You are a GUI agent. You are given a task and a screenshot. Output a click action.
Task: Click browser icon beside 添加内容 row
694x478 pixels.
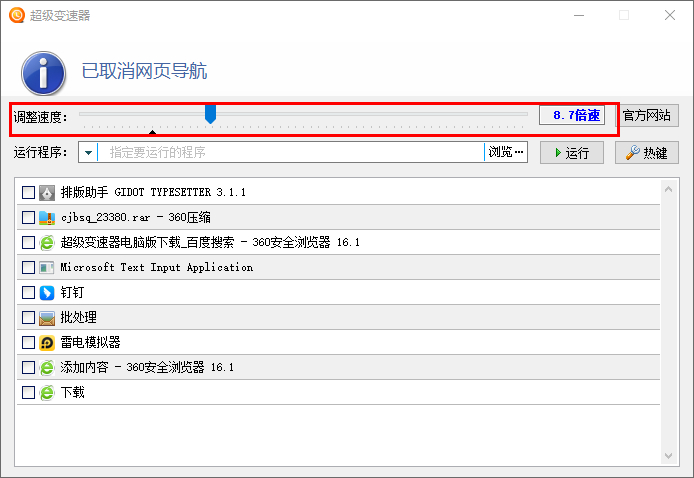pos(47,367)
